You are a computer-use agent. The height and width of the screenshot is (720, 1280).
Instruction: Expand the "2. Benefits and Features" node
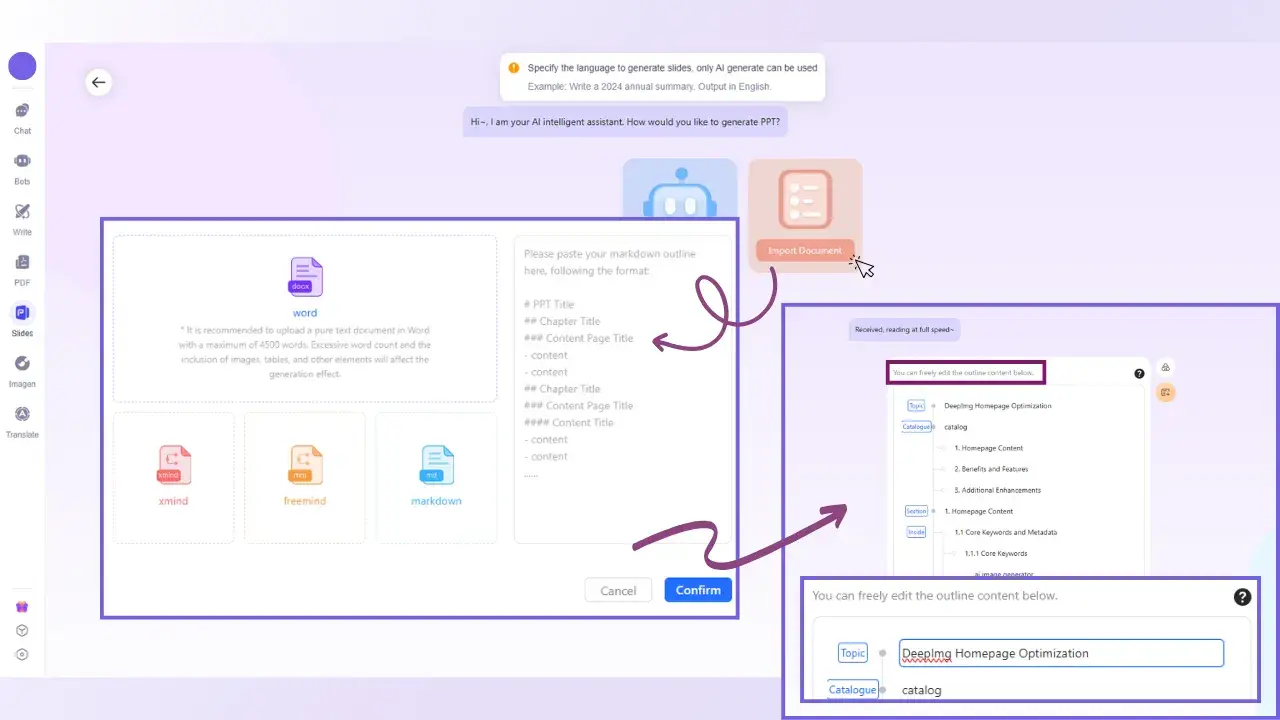[941, 469]
